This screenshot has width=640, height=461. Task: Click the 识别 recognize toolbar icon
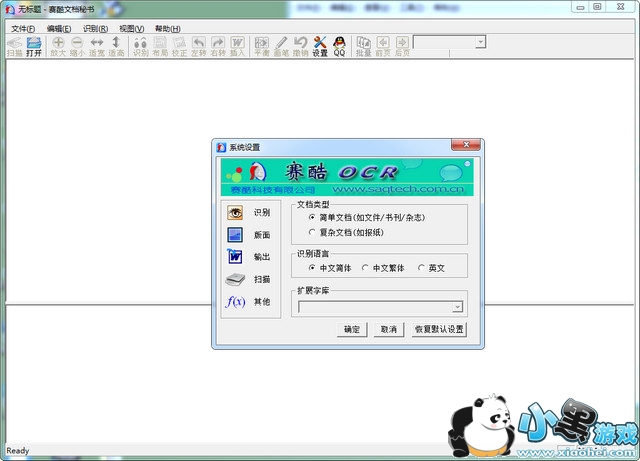tap(140, 46)
